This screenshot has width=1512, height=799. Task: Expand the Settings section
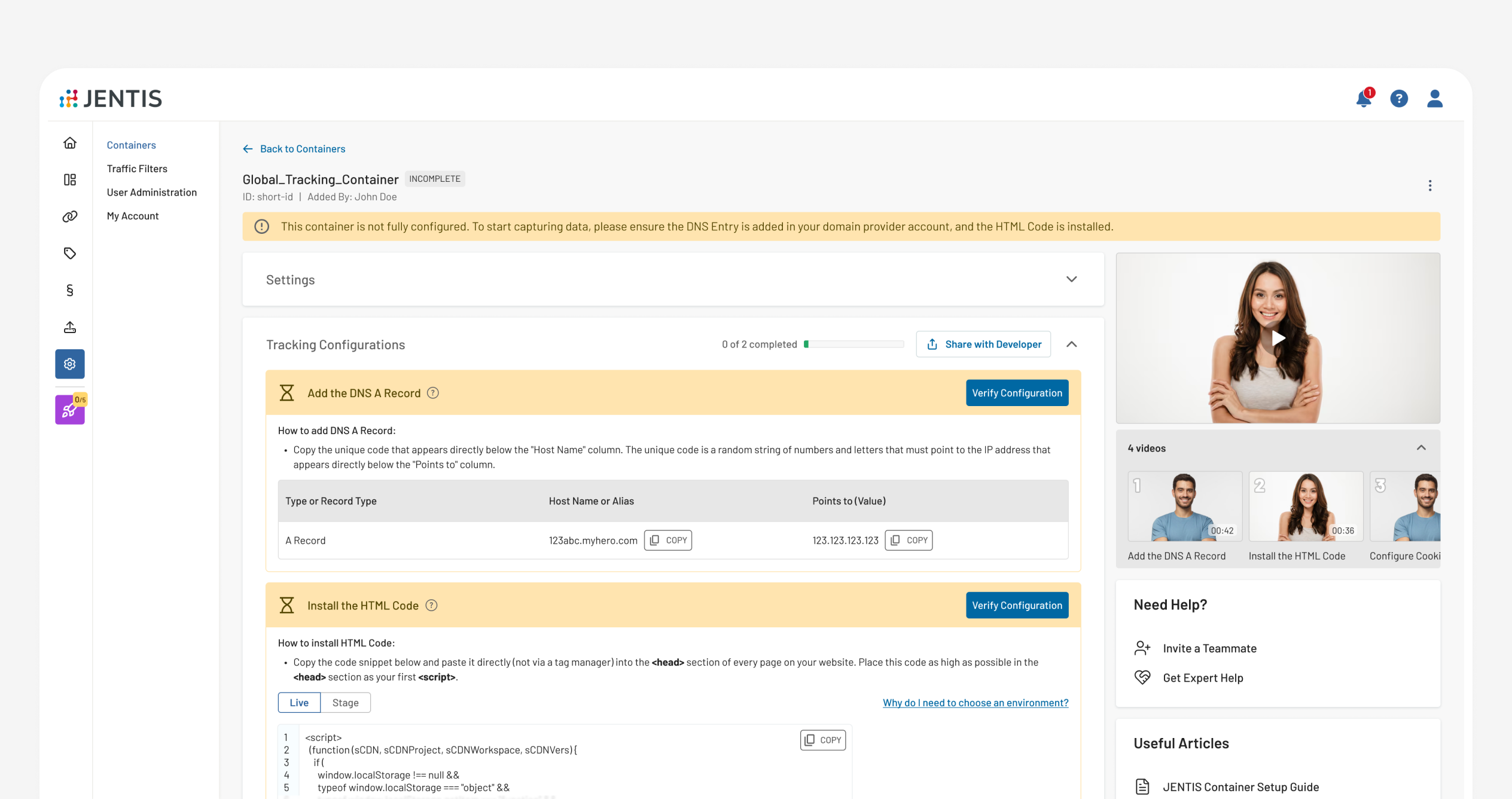1071,280
